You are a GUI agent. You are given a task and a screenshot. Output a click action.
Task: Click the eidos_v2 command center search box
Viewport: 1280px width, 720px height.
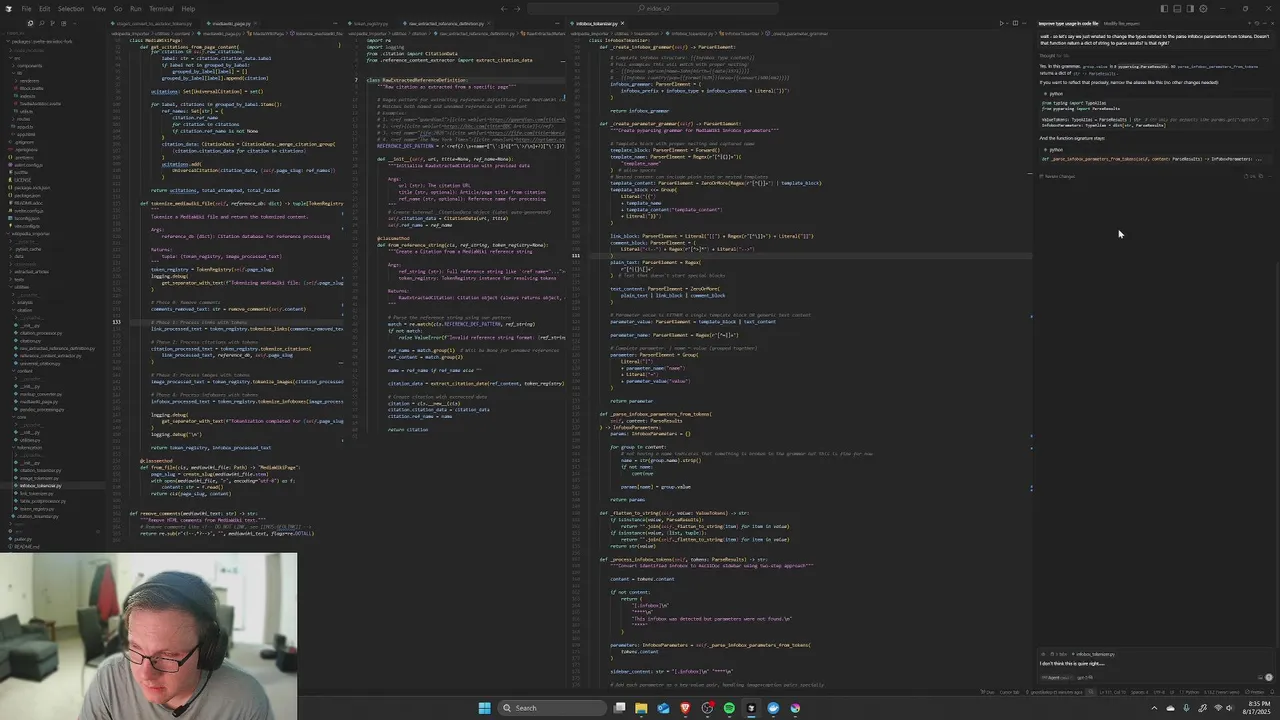655,9
